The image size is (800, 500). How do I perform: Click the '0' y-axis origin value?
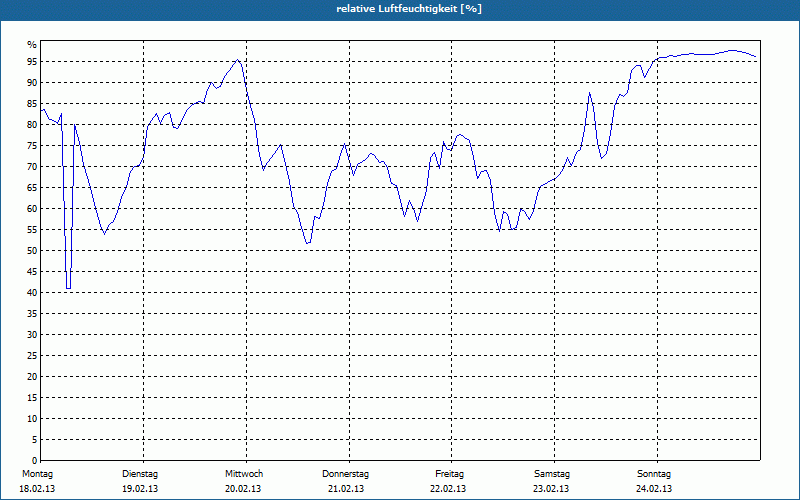point(34,461)
